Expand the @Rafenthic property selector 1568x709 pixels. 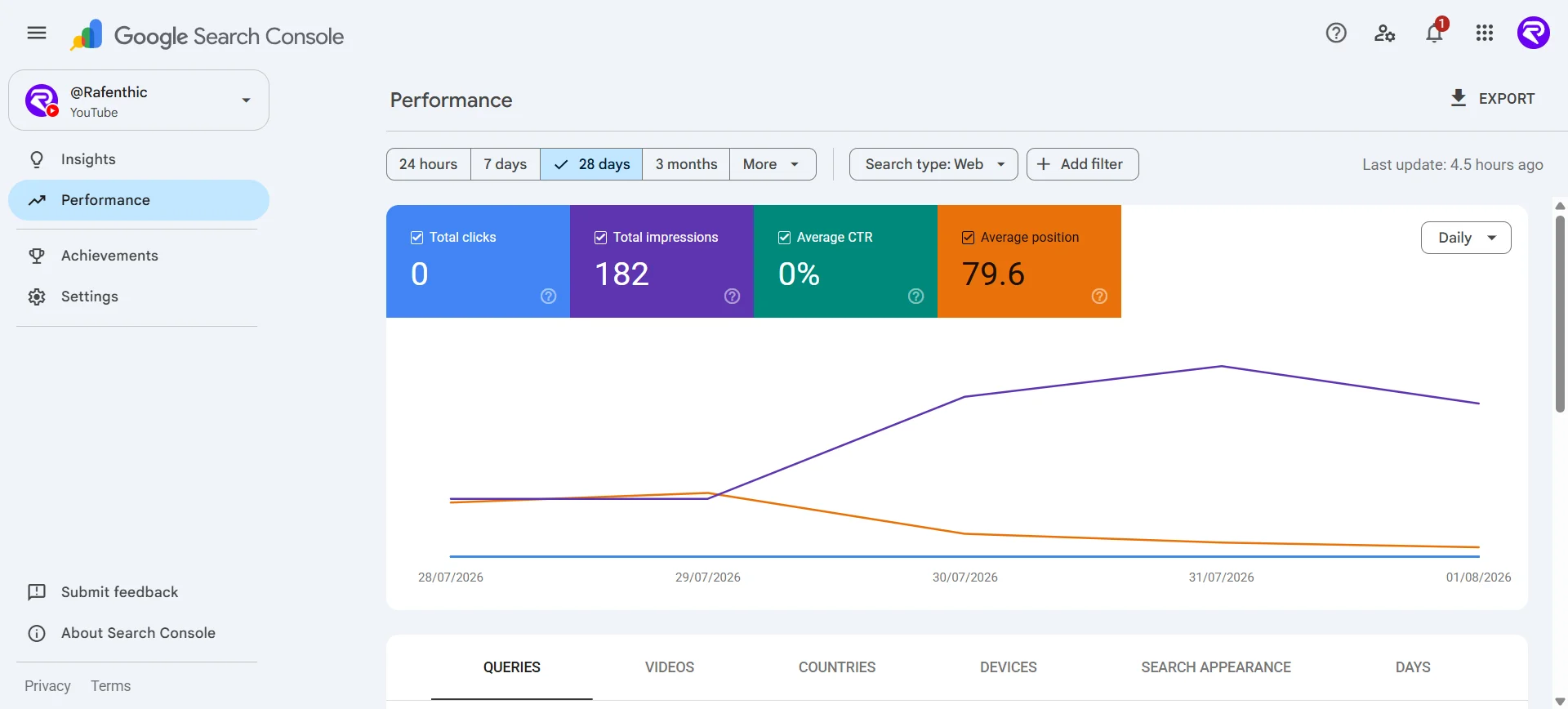point(139,100)
